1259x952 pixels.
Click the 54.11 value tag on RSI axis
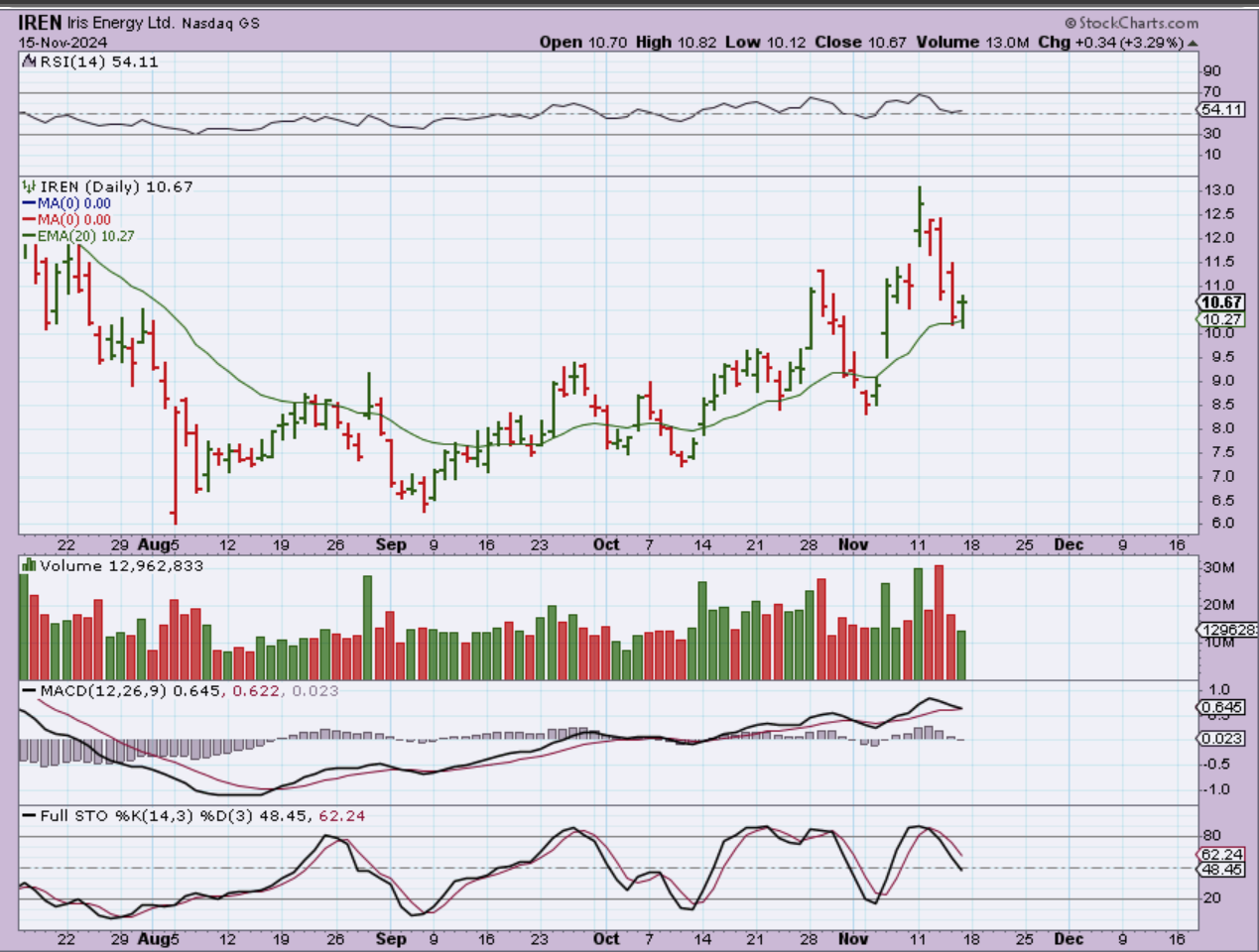[x=1221, y=109]
